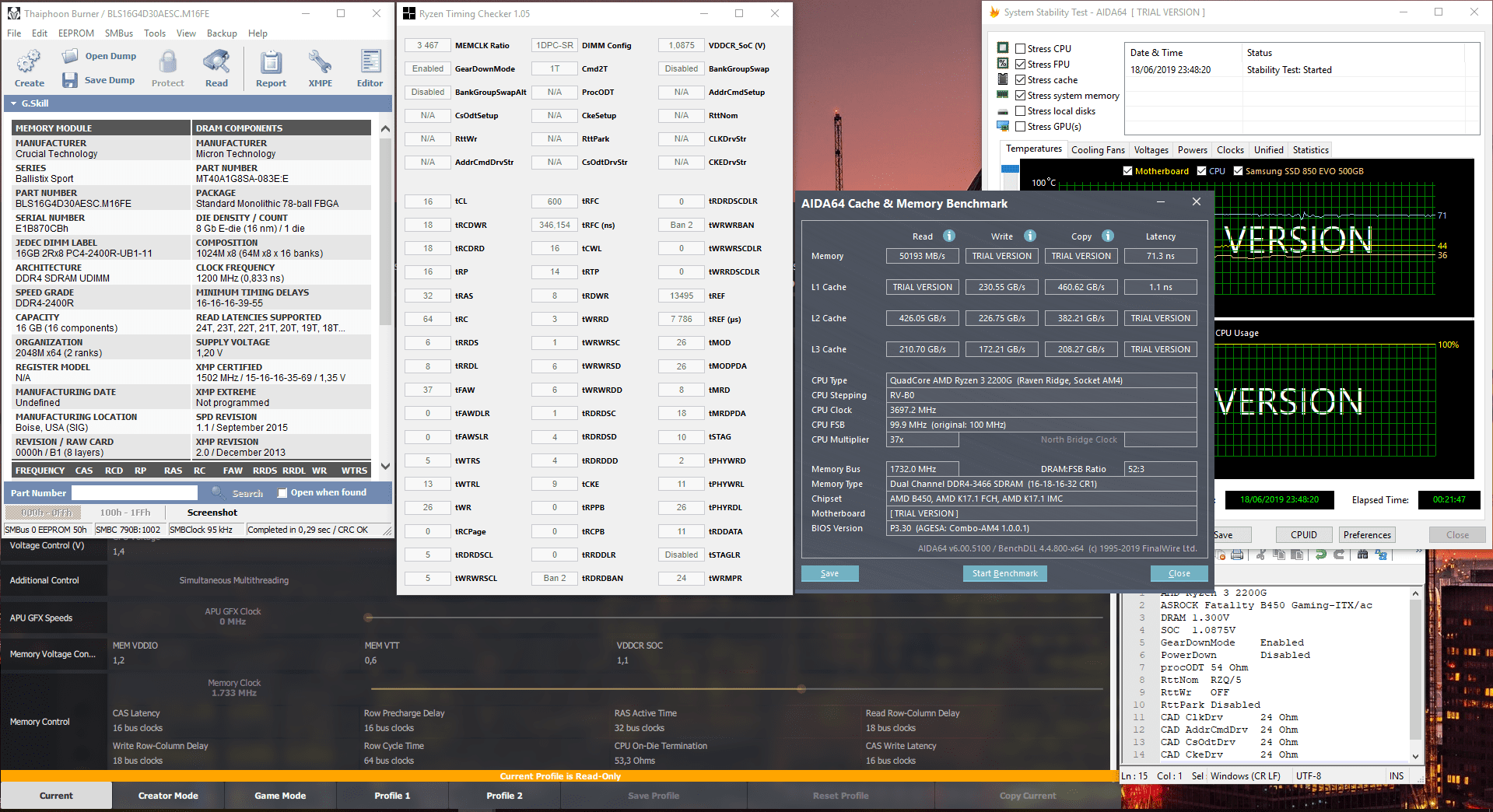Click the APU GFX Clock slider handle
Viewport: 1493px width, 812px height.
point(369,618)
